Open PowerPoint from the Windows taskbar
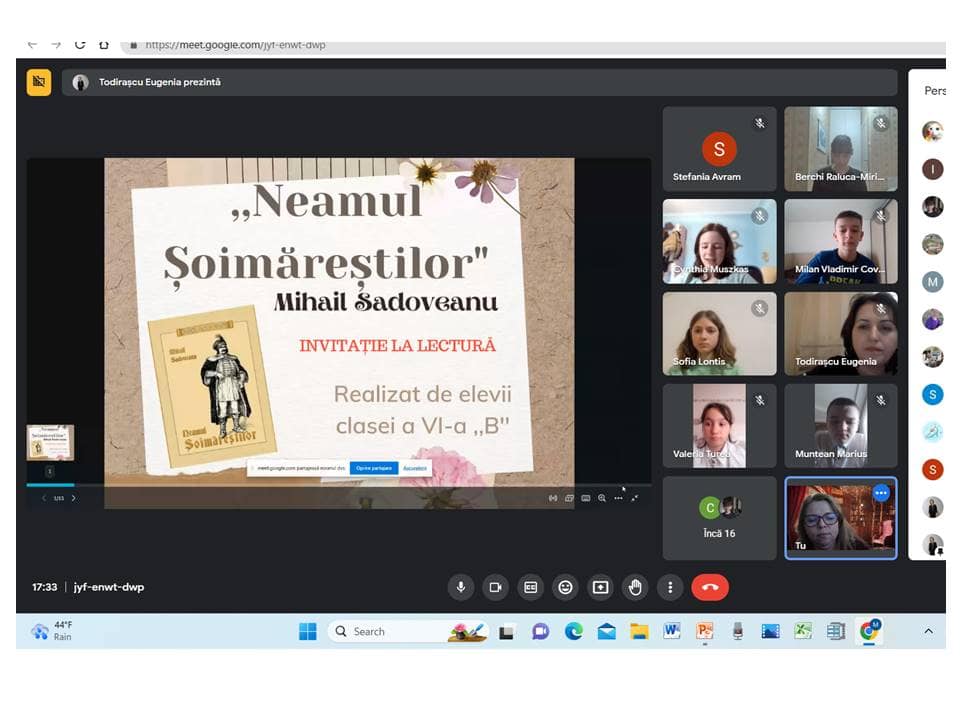This screenshot has height=720, width=960. pyautogui.click(x=705, y=631)
